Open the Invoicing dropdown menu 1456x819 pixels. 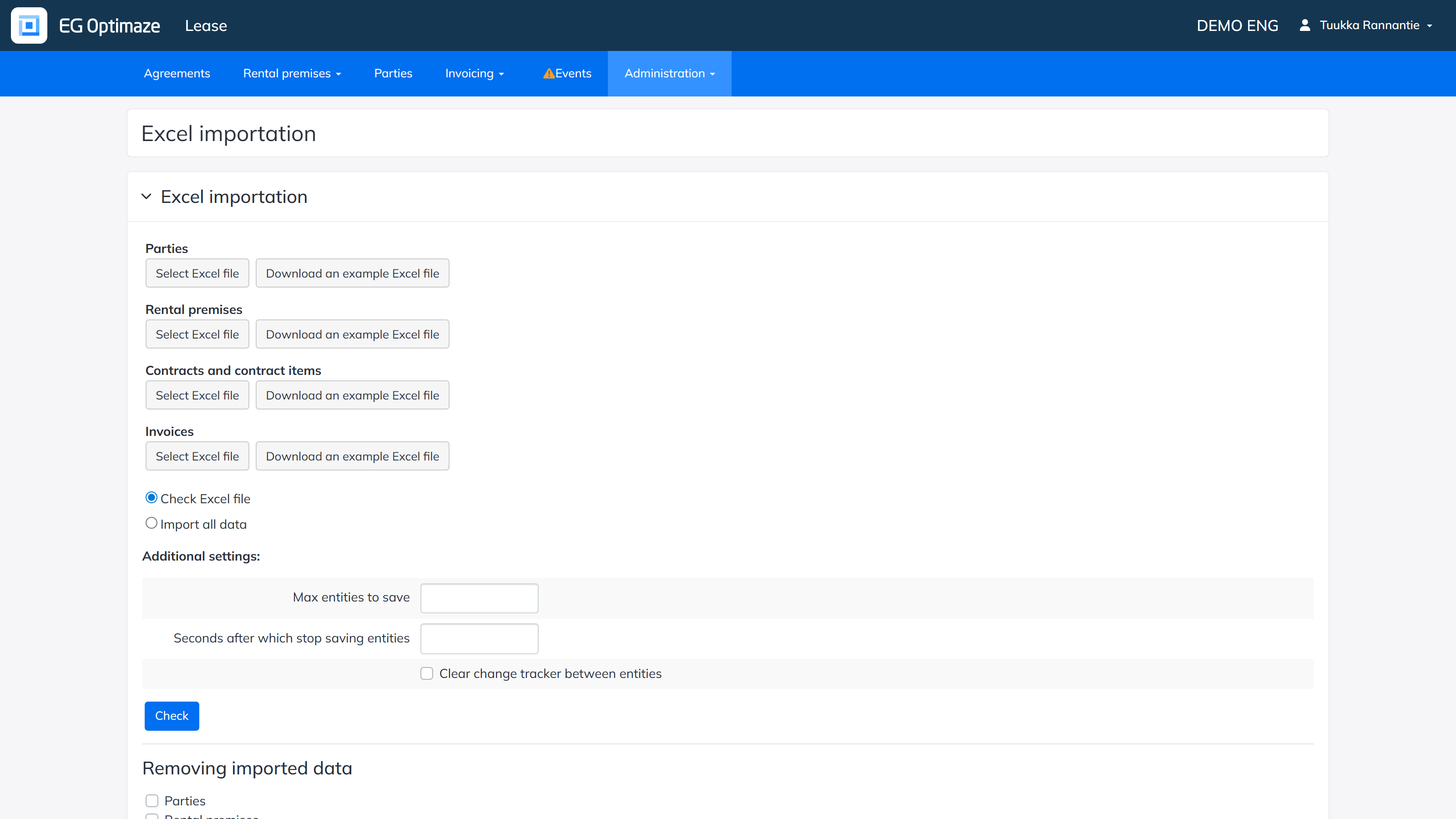click(474, 73)
